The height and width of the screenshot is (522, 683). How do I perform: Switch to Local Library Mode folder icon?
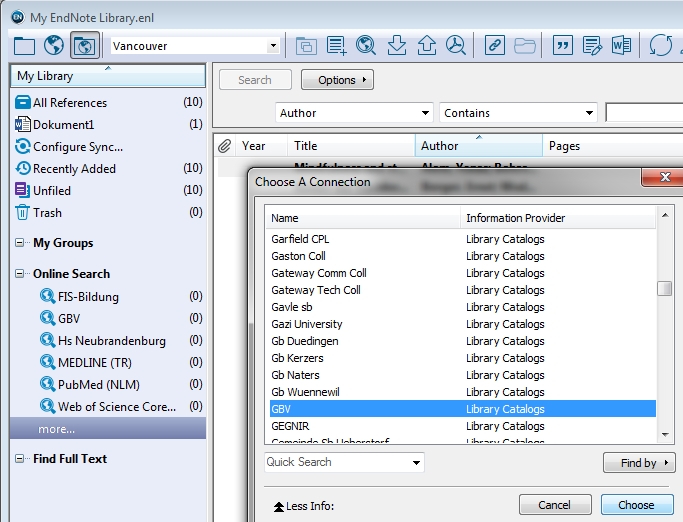coord(24,45)
